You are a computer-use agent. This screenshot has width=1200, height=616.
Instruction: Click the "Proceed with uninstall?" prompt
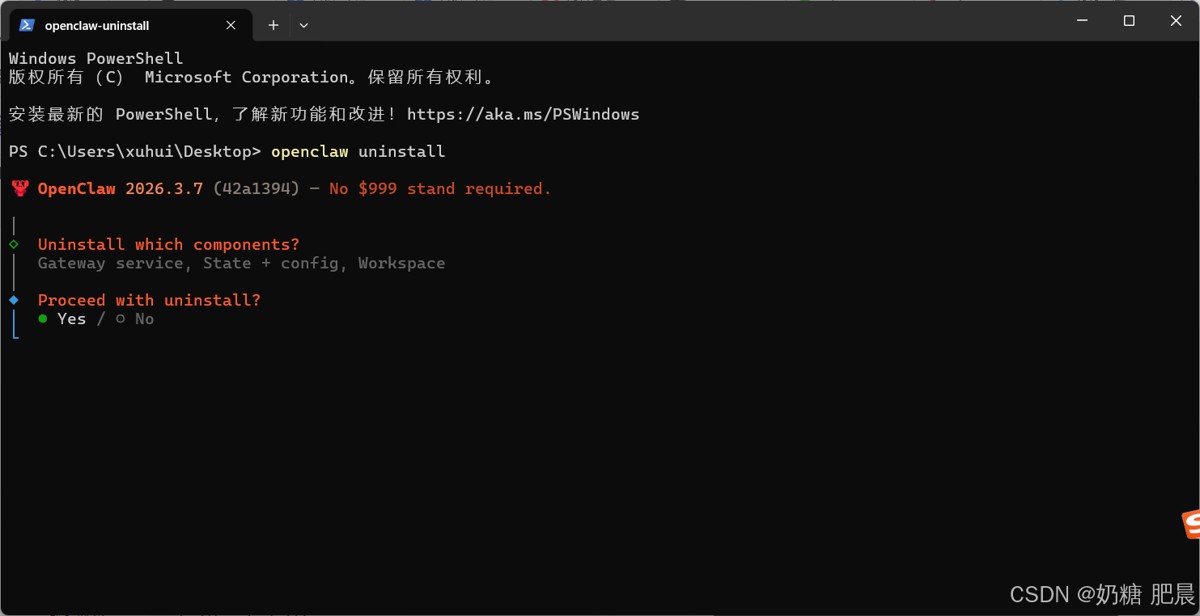pyautogui.click(x=149, y=300)
